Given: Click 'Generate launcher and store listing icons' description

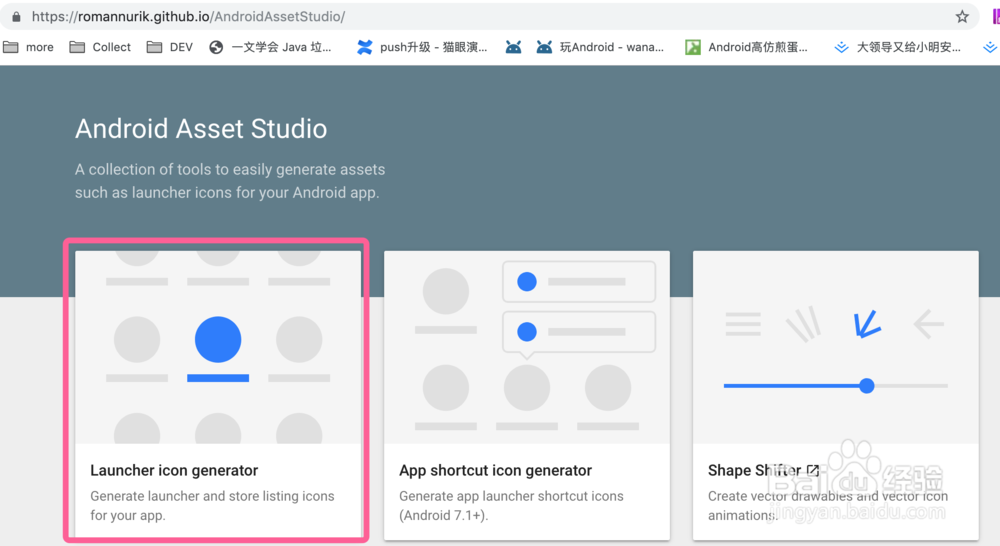Looking at the screenshot, I should pos(212,505).
